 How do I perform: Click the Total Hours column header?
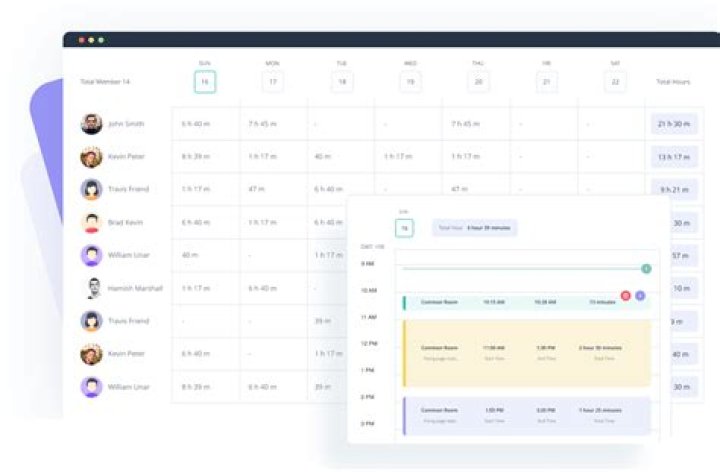point(673,82)
